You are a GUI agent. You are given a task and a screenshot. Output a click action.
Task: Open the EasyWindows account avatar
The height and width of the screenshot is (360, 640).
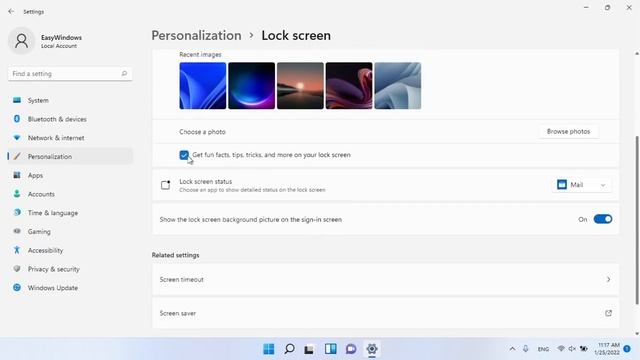[21, 41]
